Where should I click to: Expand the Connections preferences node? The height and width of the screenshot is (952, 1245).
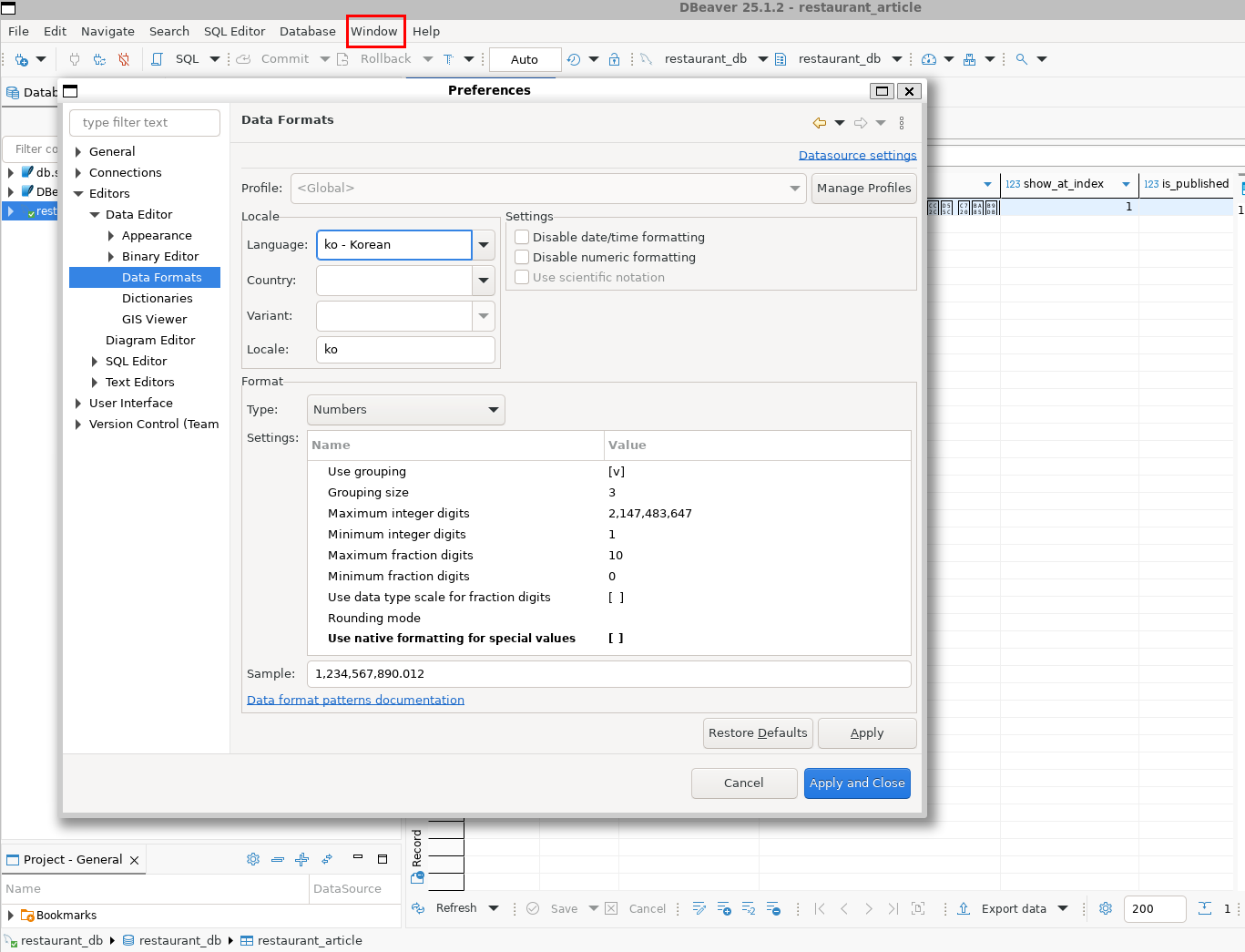point(78,173)
